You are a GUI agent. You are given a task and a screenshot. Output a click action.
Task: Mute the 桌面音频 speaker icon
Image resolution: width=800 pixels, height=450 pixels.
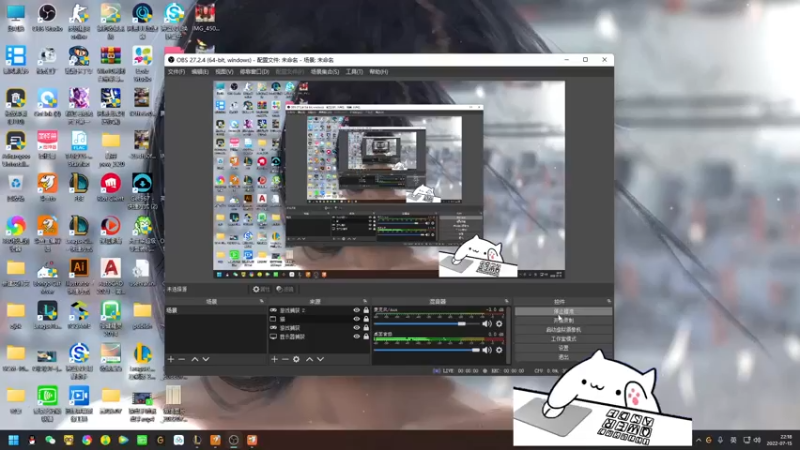point(487,350)
